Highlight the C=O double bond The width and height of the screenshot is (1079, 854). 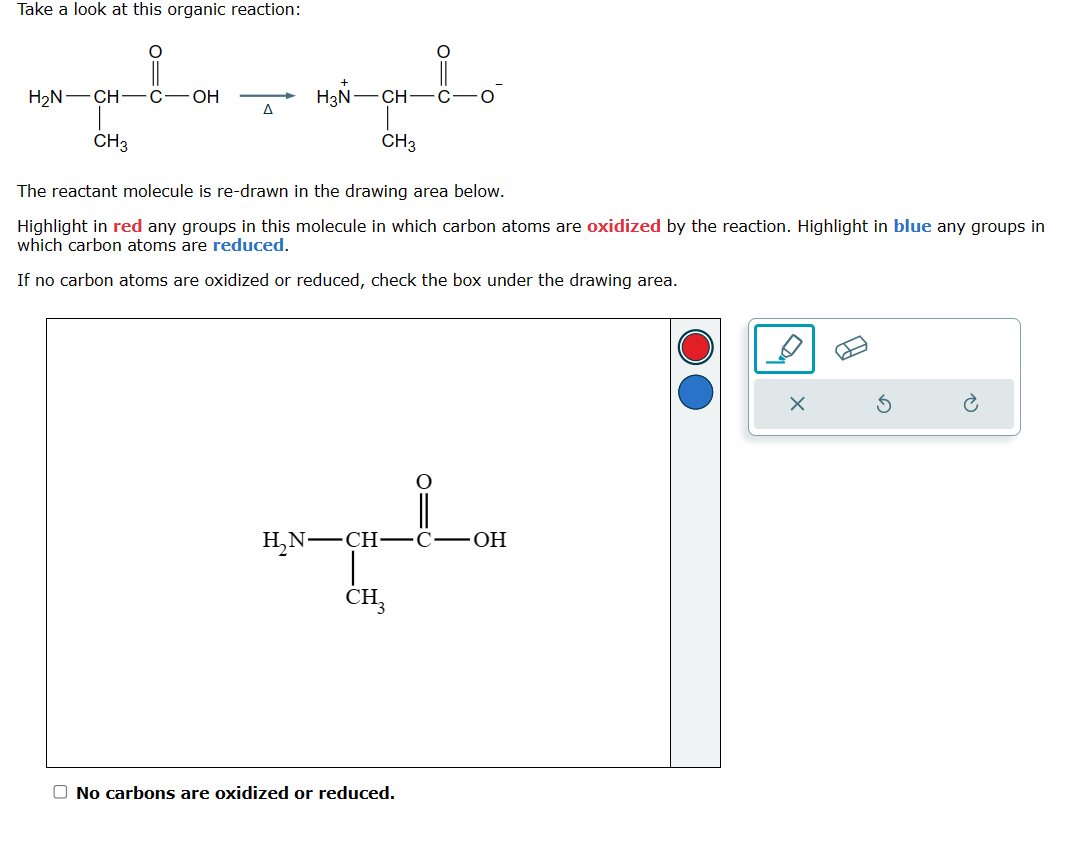coord(424,509)
